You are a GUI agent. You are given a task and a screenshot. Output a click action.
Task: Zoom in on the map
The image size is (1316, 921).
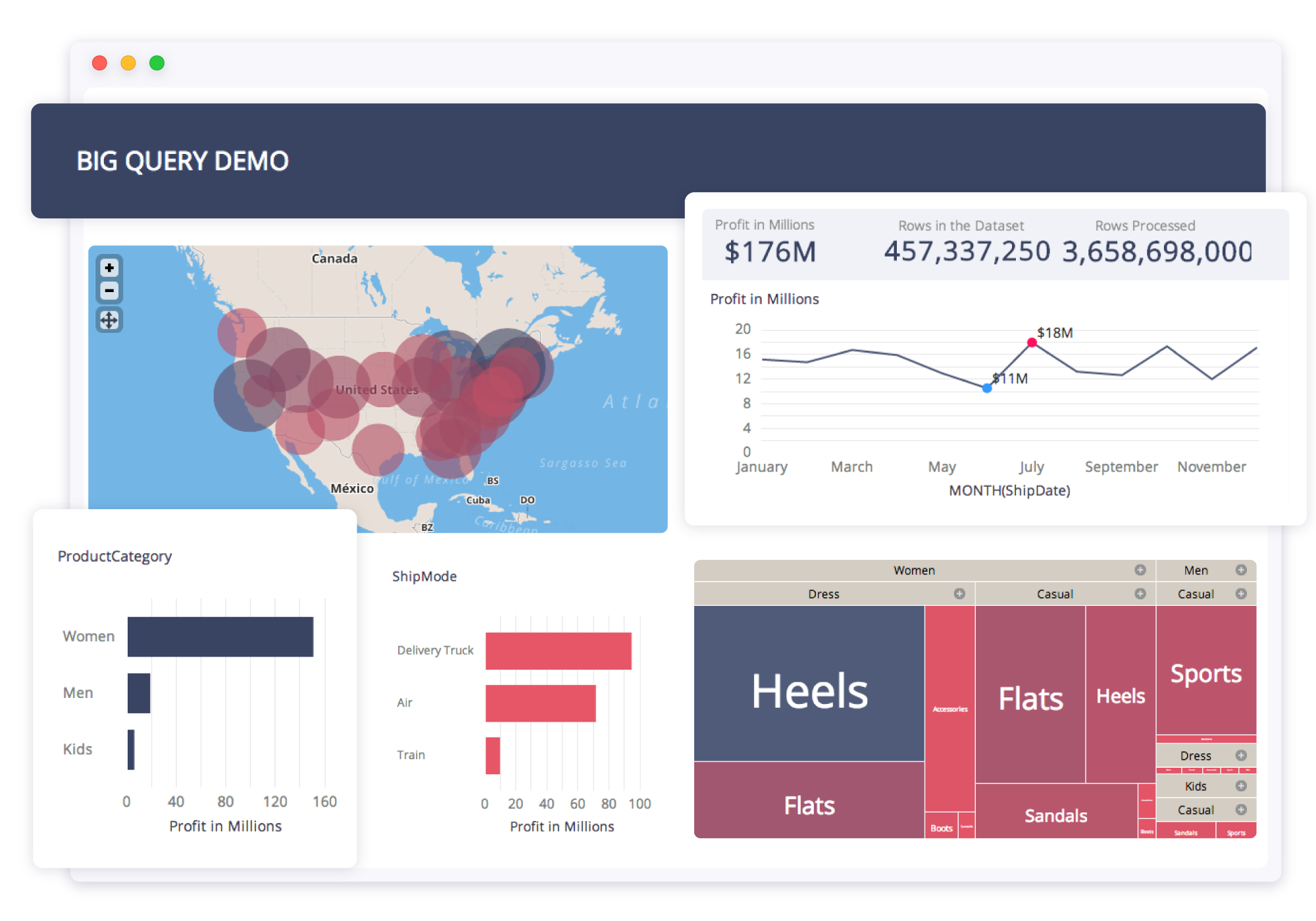(109, 268)
